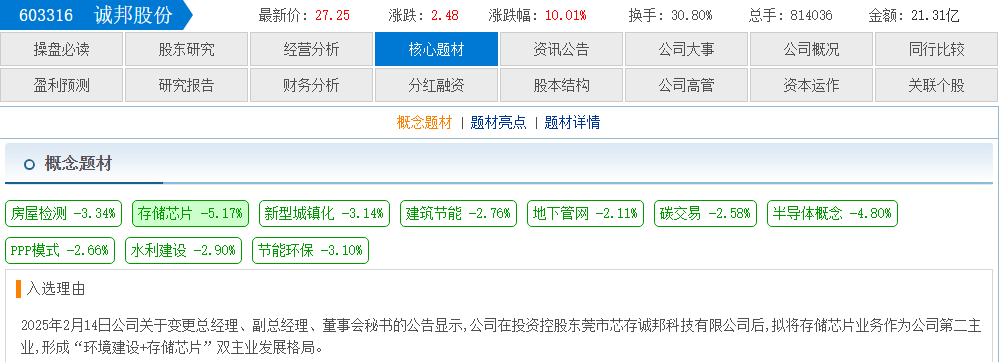Click the circle icon beside 概念题材 heading
Screen dimensions: 999x362
click(29, 164)
